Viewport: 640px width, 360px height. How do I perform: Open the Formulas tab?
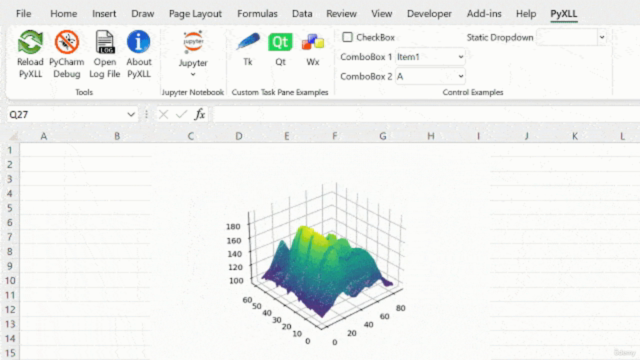click(x=257, y=13)
